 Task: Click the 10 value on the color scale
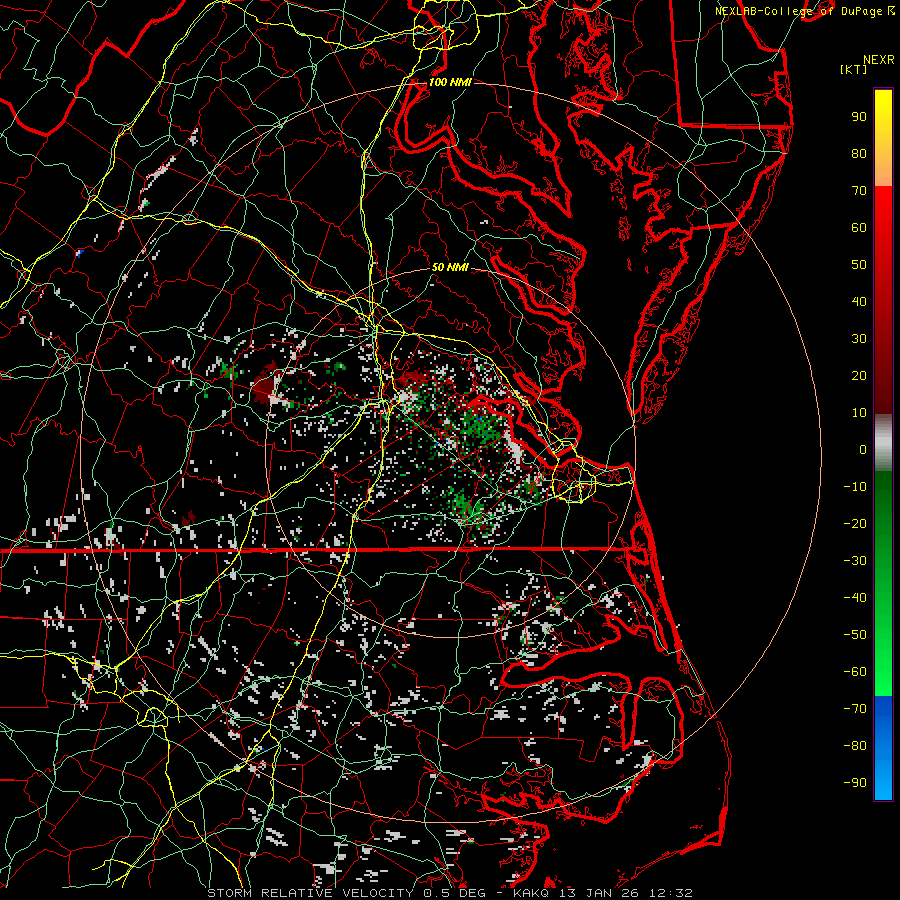pos(859,413)
